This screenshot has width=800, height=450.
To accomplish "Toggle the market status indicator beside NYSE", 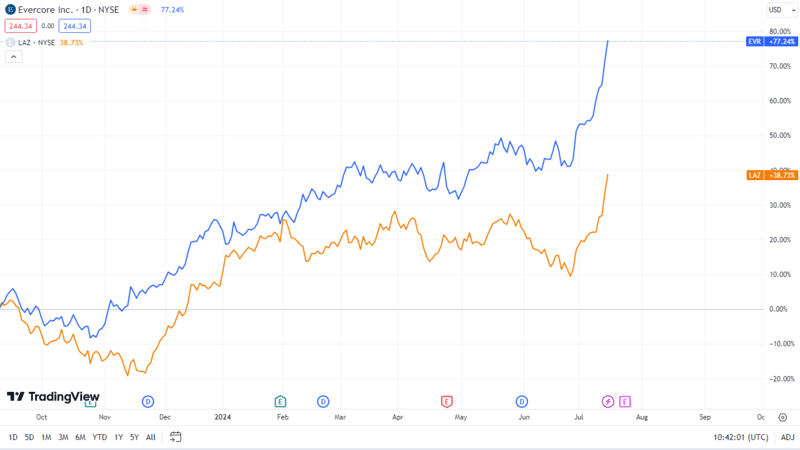I will coord(139,10).
